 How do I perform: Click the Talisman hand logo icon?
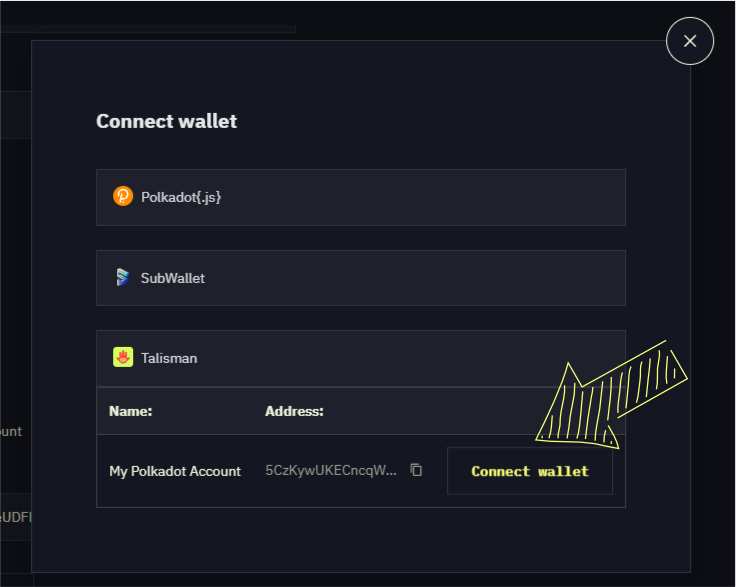(x=123, y=358)
